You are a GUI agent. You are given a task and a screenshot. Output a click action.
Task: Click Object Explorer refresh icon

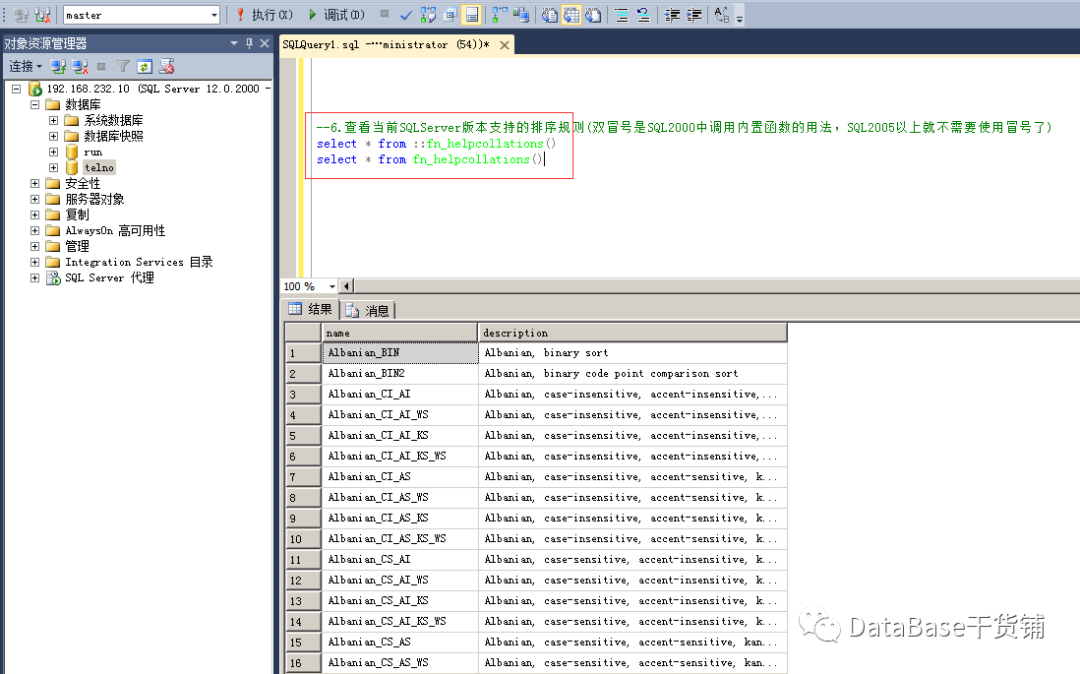(144, 66)
